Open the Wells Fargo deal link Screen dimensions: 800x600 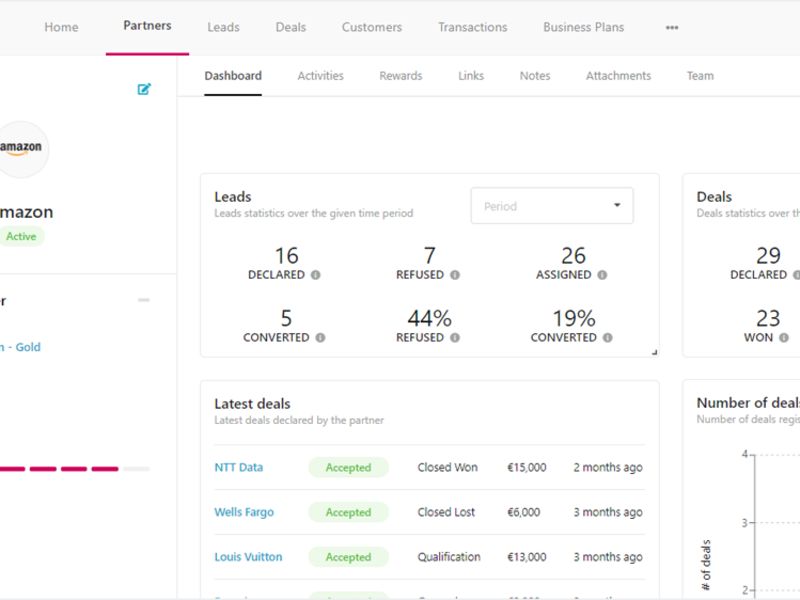(x=244, y=512)
